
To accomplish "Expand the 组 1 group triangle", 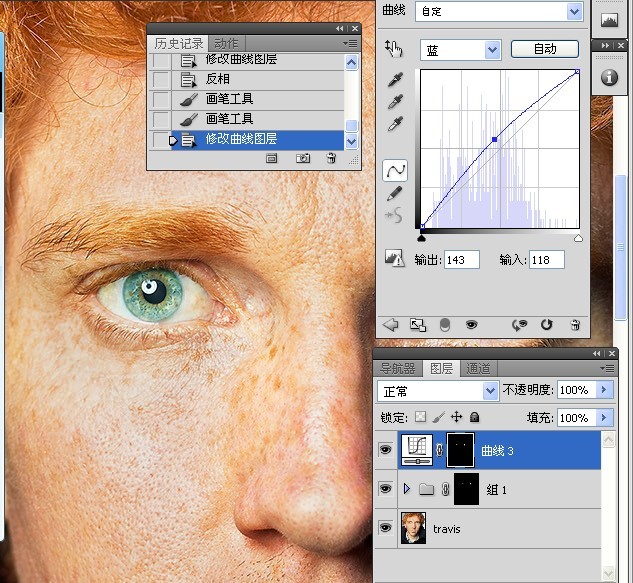I will click(x=407, y=489).
